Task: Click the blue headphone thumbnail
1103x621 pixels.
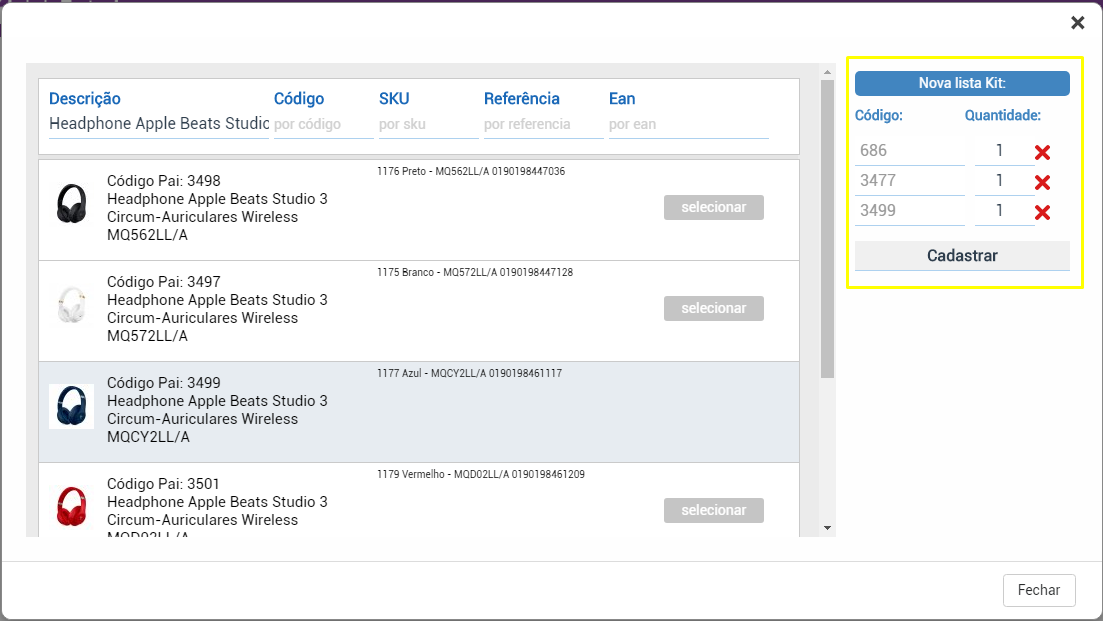Action: (72, 406)
